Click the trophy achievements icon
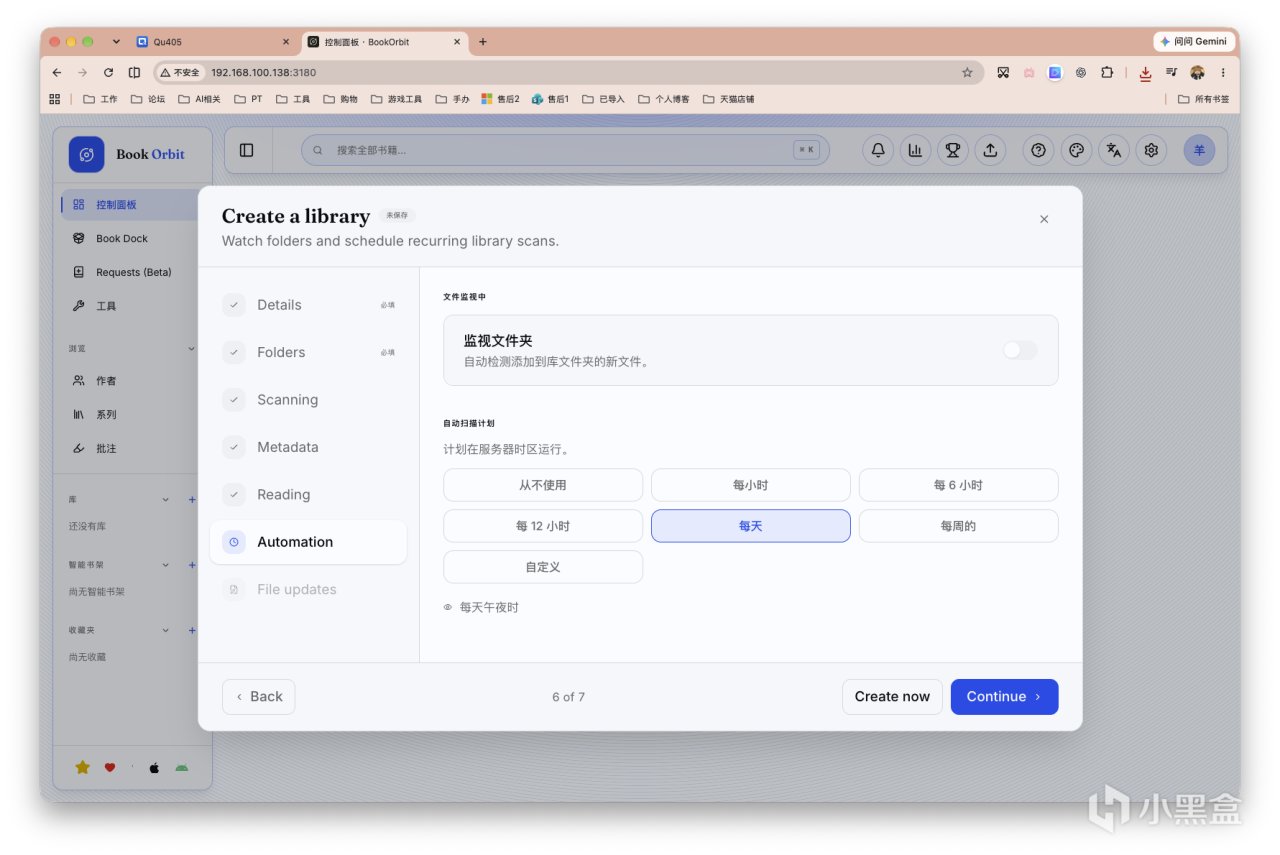The height and width of the screenshot is (855, 1280). pyautogui.click(x=952, y=150)
